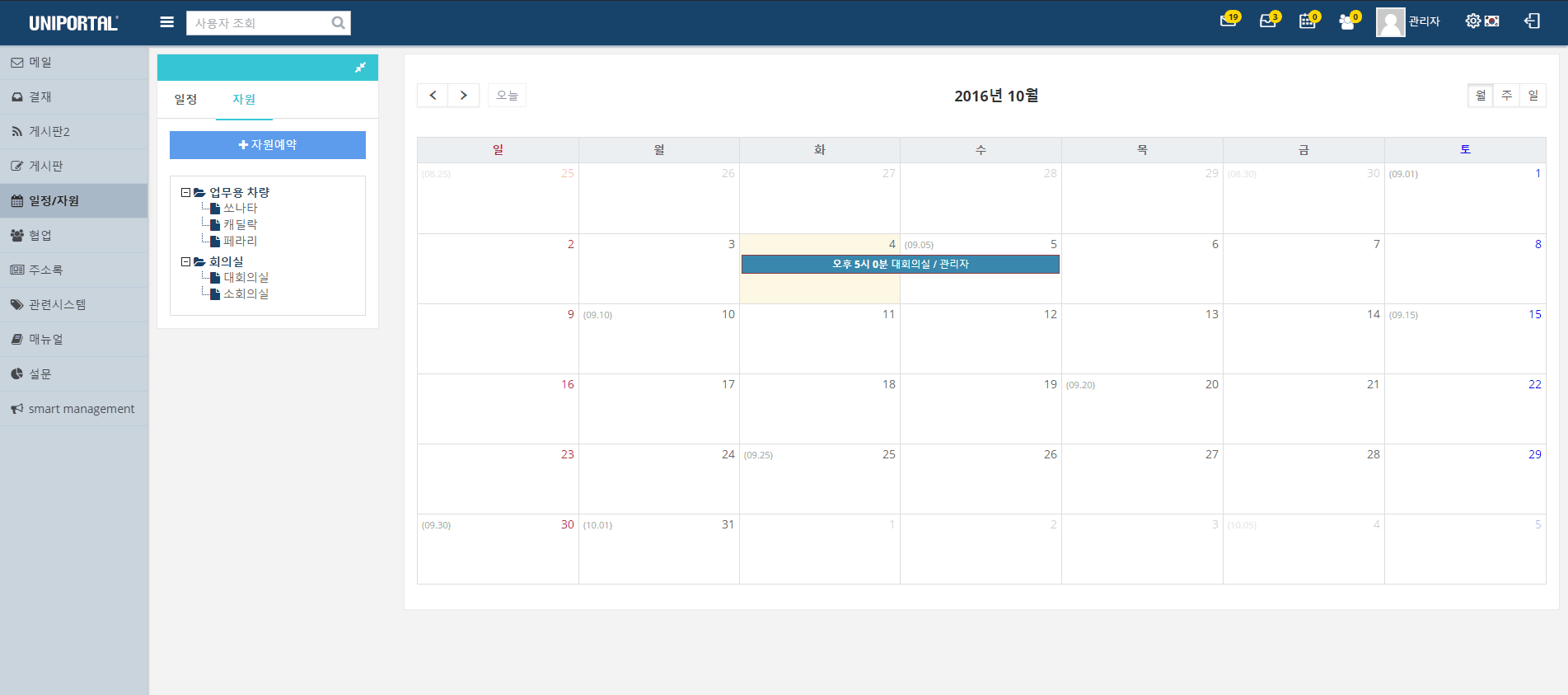Open 게시판2 in the sidebar
The width and height of the screenshot is (1568, 695).
(x=74, y=132)
